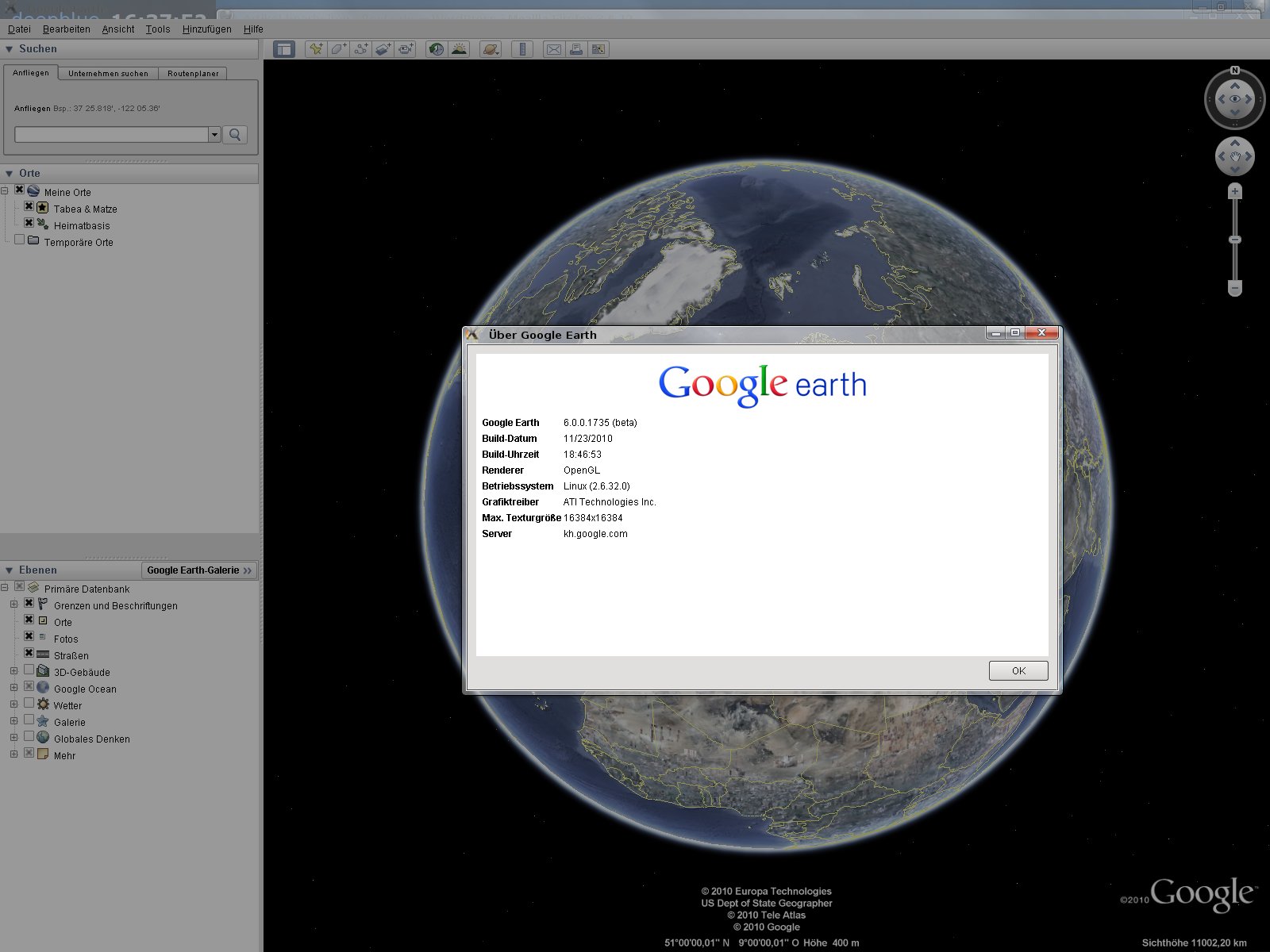Switch to the Routenplaner tab
1270x952 pixels.
[x=193, y=73]
